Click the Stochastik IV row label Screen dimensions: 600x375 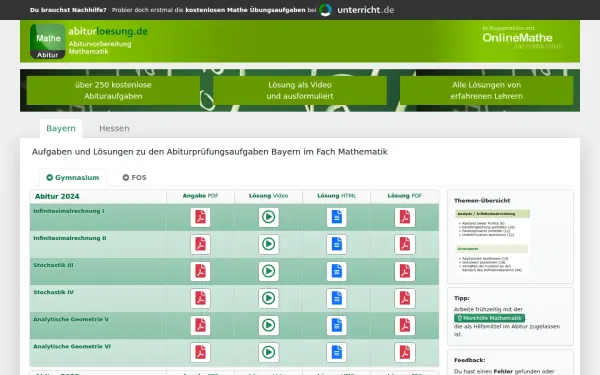[54, 292]
